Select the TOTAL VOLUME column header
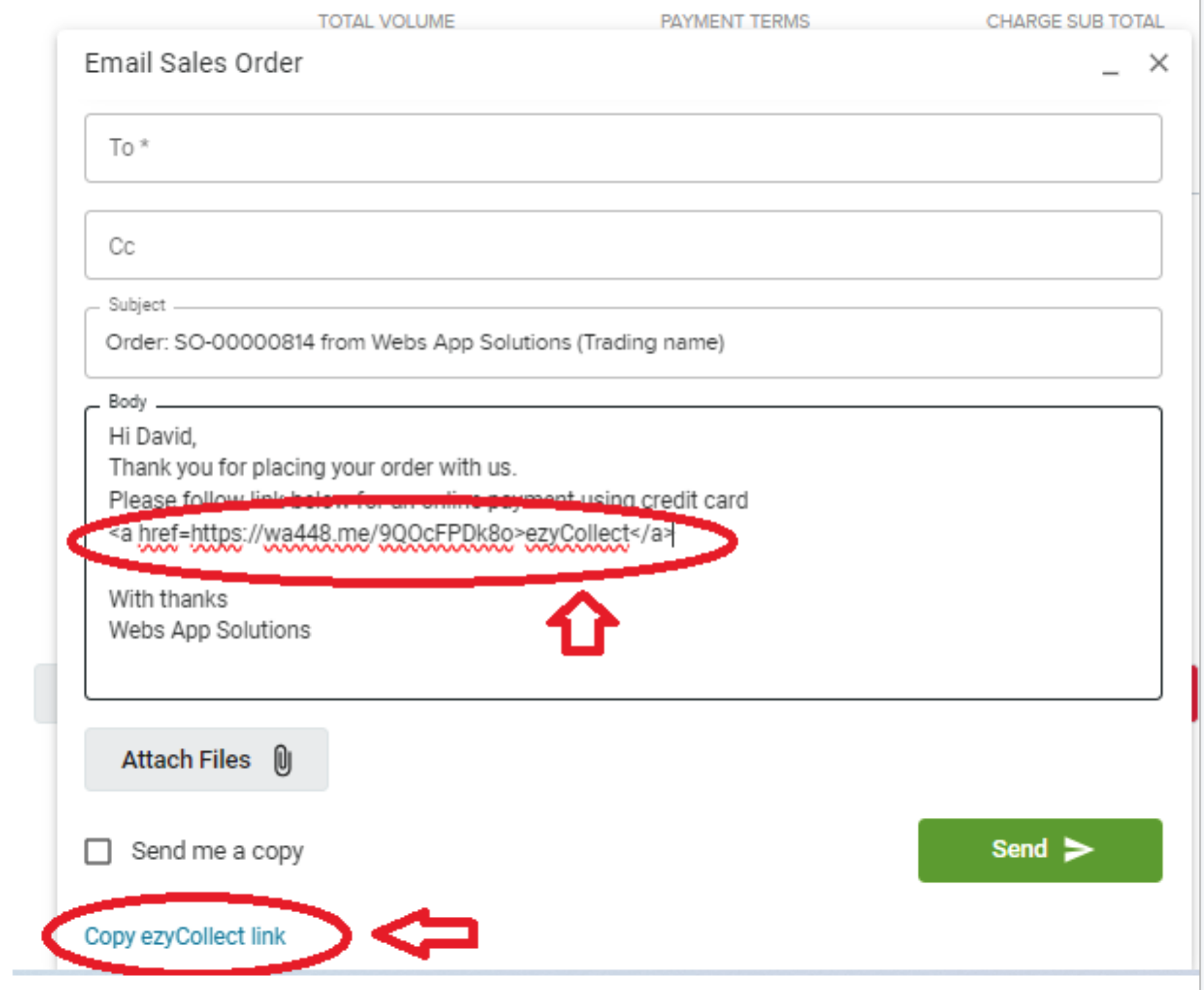 click(386, 22)
